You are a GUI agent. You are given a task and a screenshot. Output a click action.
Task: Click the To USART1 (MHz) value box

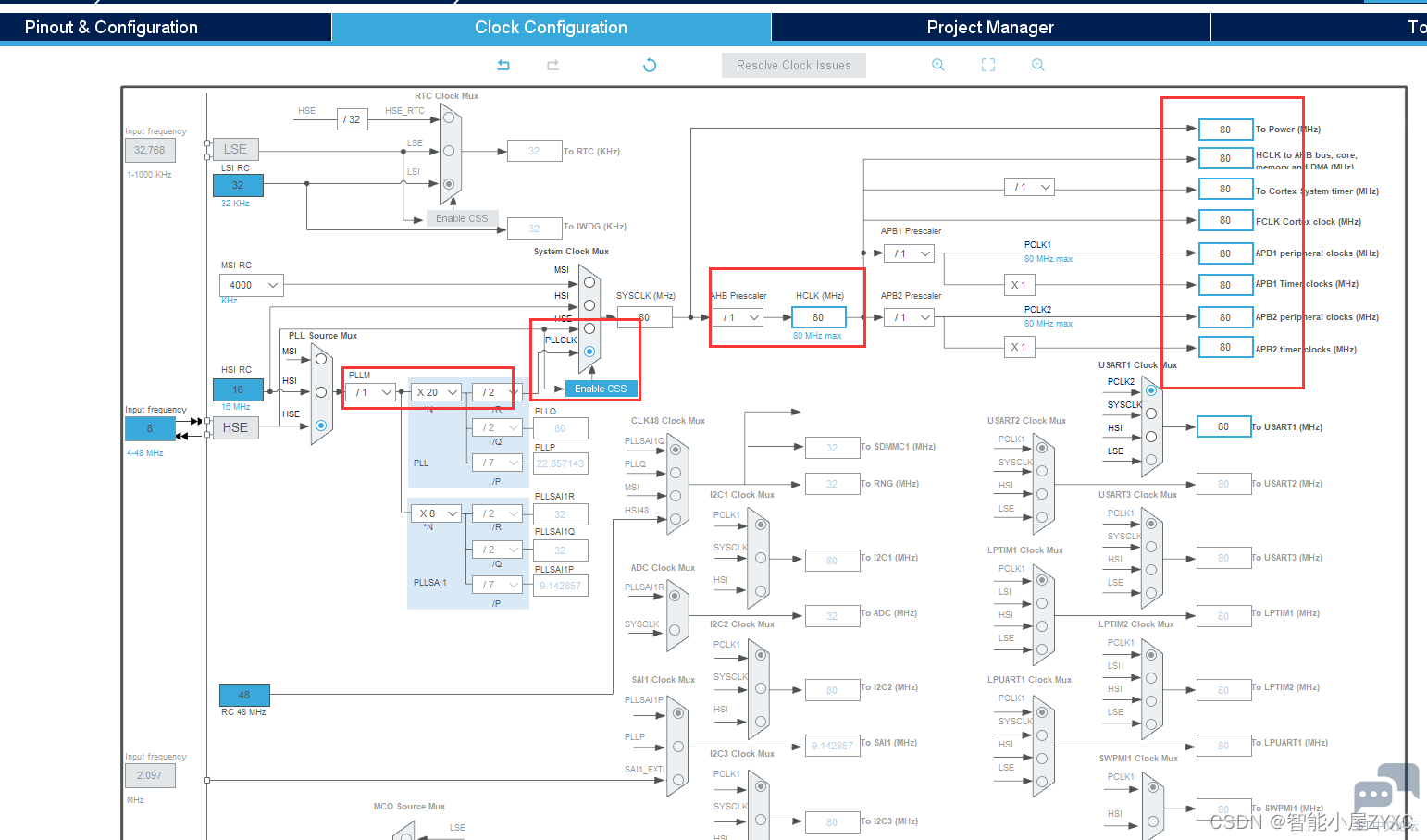1223,426
